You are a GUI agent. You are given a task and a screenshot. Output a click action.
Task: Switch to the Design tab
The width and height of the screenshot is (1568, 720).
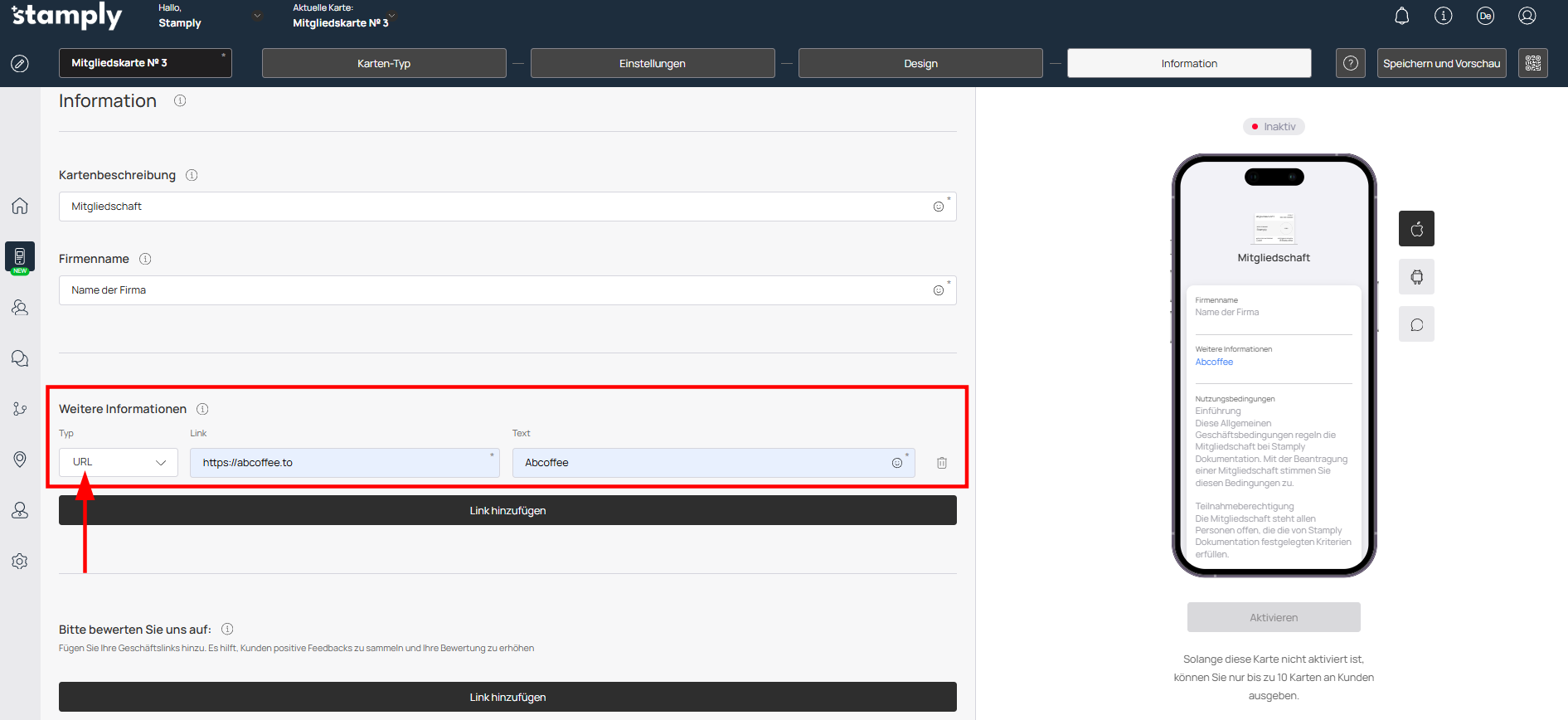[x=920, y=63]
